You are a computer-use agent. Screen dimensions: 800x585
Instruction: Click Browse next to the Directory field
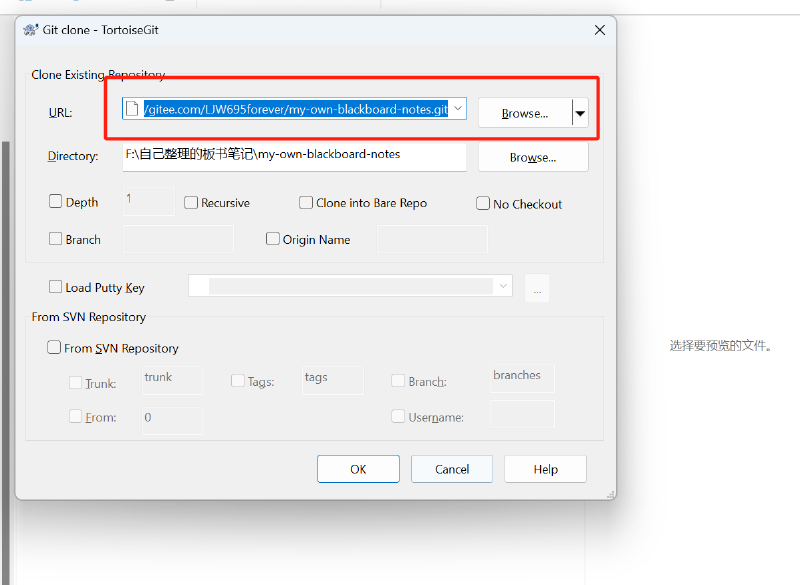pos(533,157)
